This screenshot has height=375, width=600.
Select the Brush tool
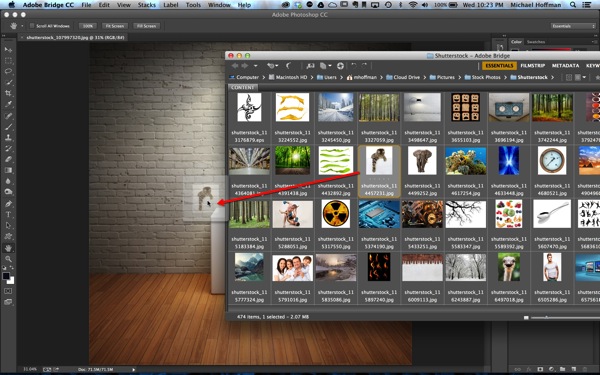pyautogui.click(x=8, y=127)
